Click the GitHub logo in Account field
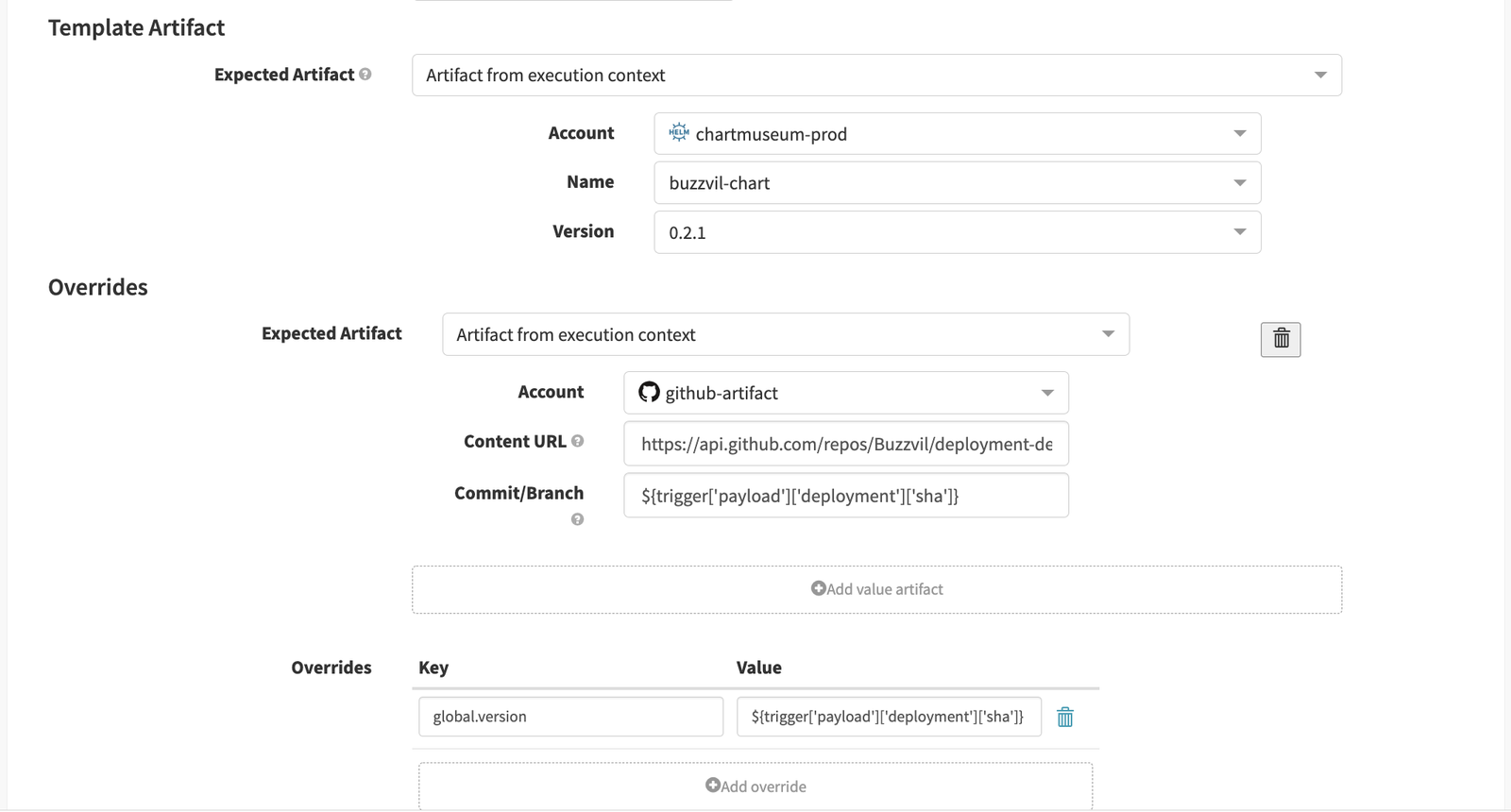The width and height of the screenshot is (1511, 812). point(649,392)
